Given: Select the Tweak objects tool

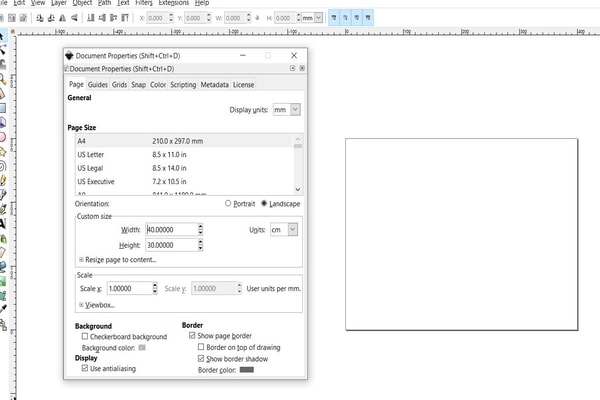Looking at the screenshot, I should pyautogui.click(x=2, y=64).
